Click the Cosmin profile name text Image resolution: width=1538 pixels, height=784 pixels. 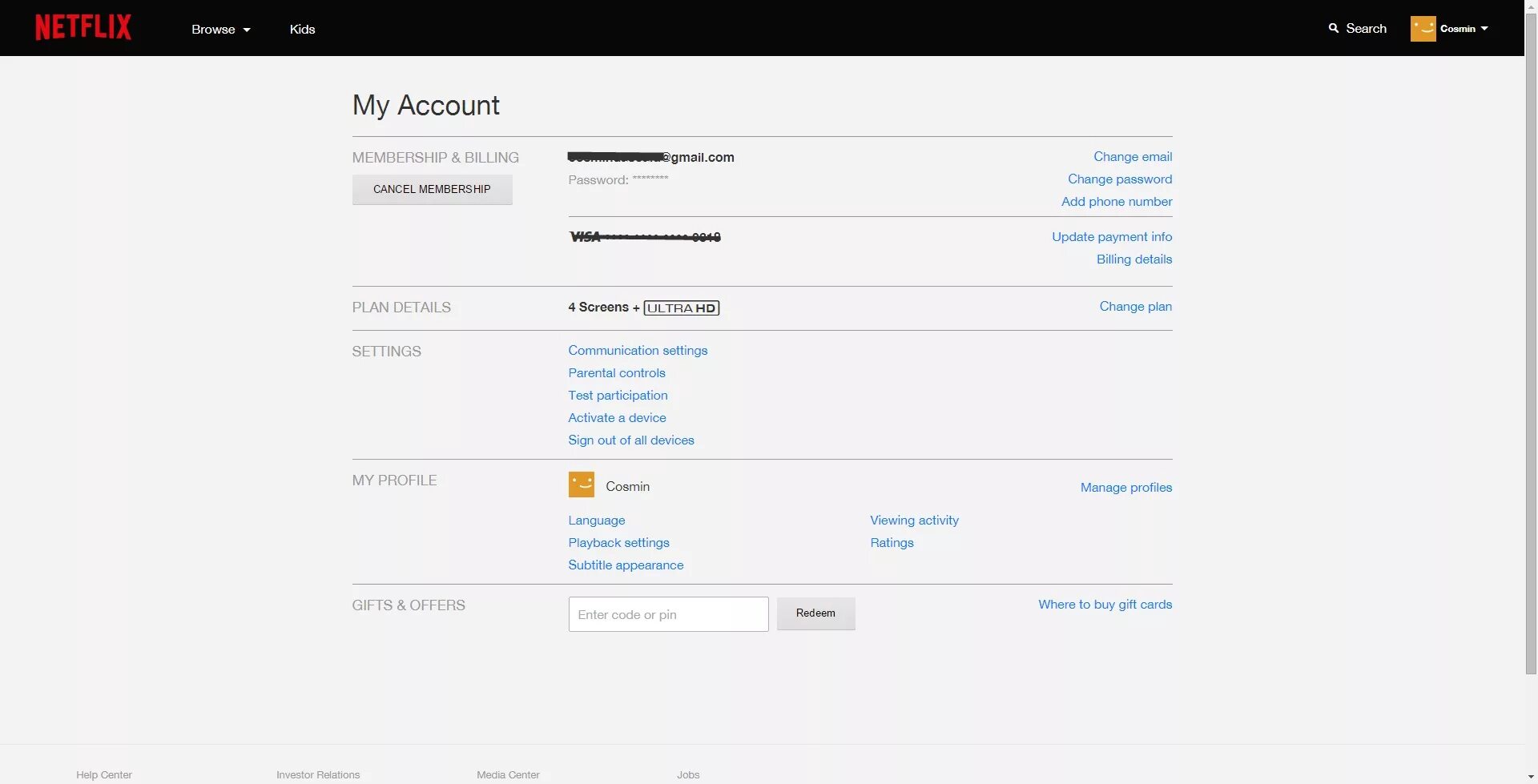[x=628, y=486]
